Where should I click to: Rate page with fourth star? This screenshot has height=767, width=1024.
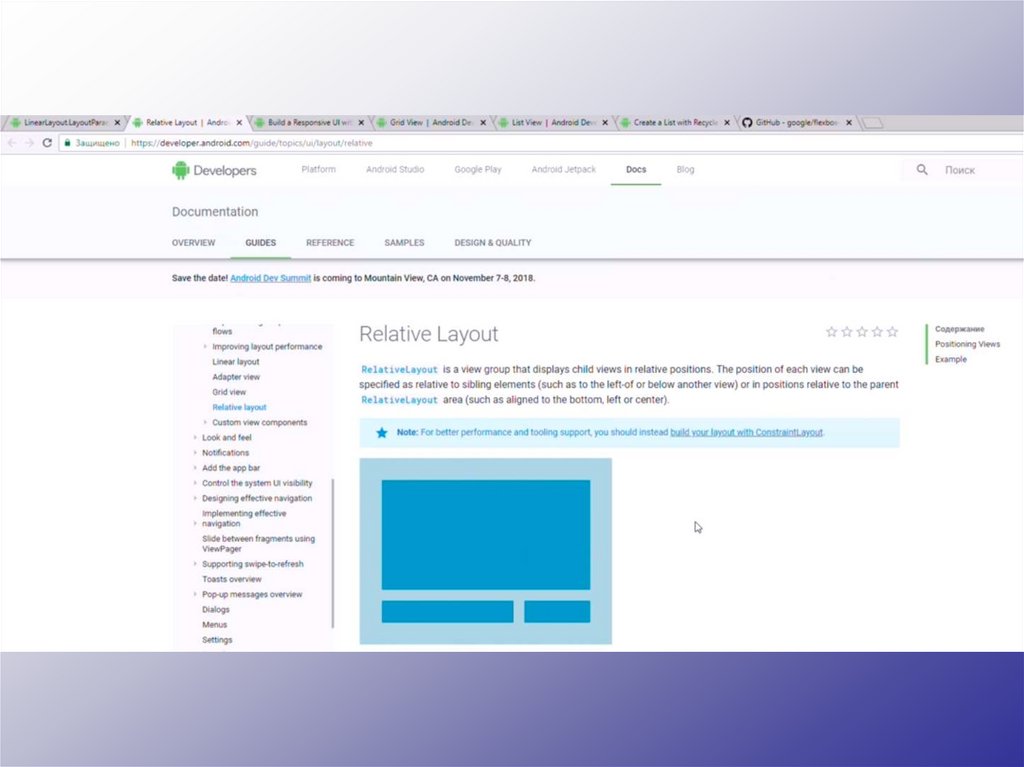(877, 332)
